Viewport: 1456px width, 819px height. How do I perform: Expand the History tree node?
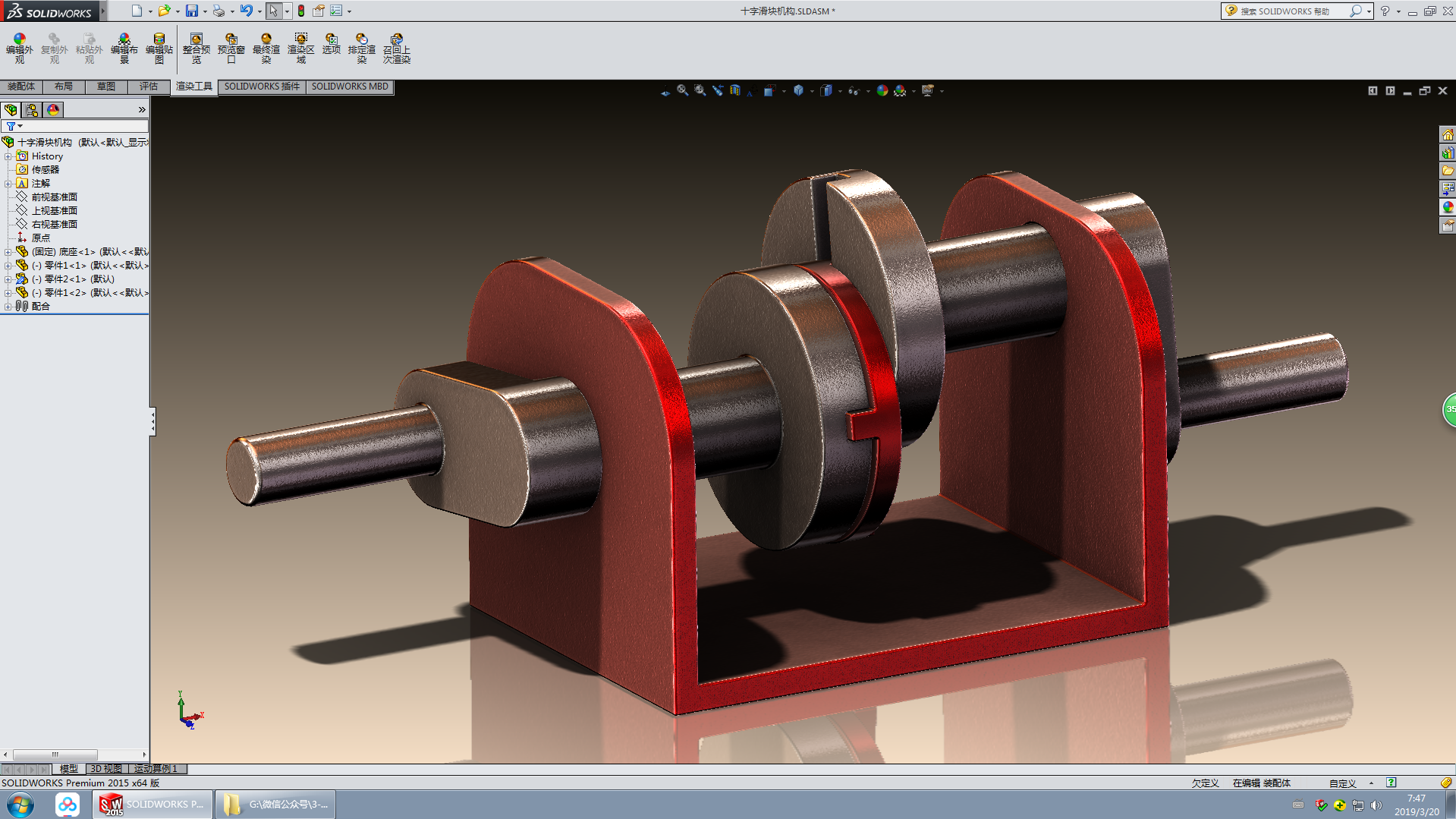(8, 156)
